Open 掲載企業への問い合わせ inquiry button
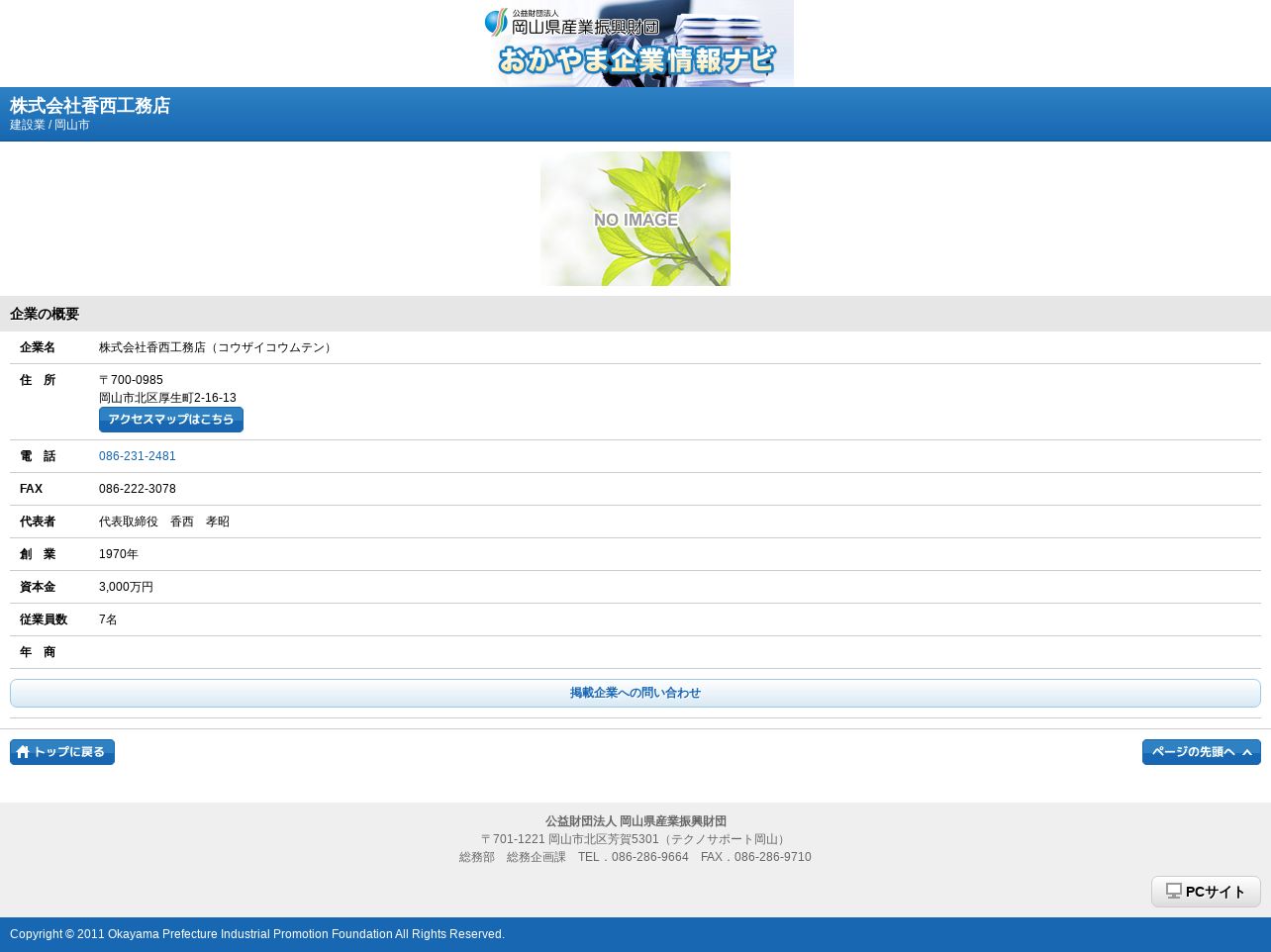 click(635, 693)
